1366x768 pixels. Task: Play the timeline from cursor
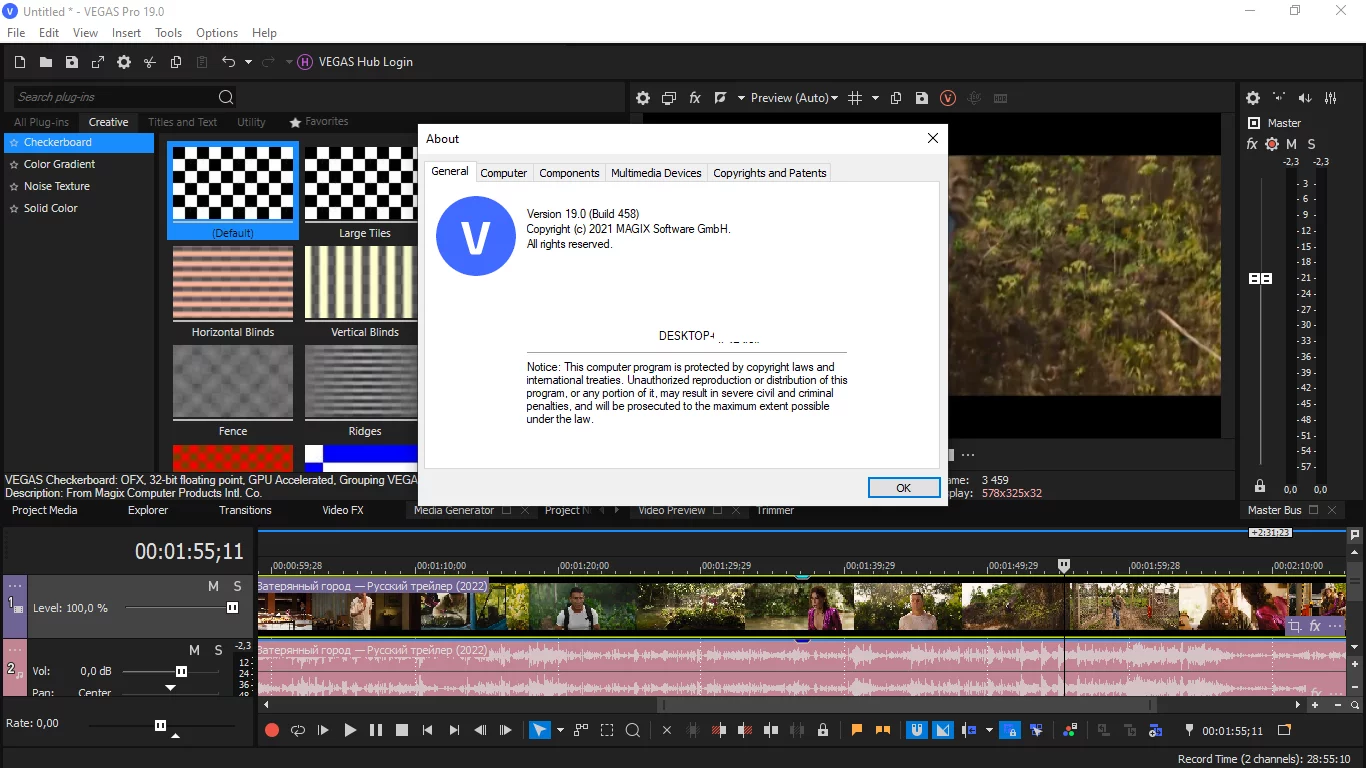pyautogui.click(x=350, y=731)
